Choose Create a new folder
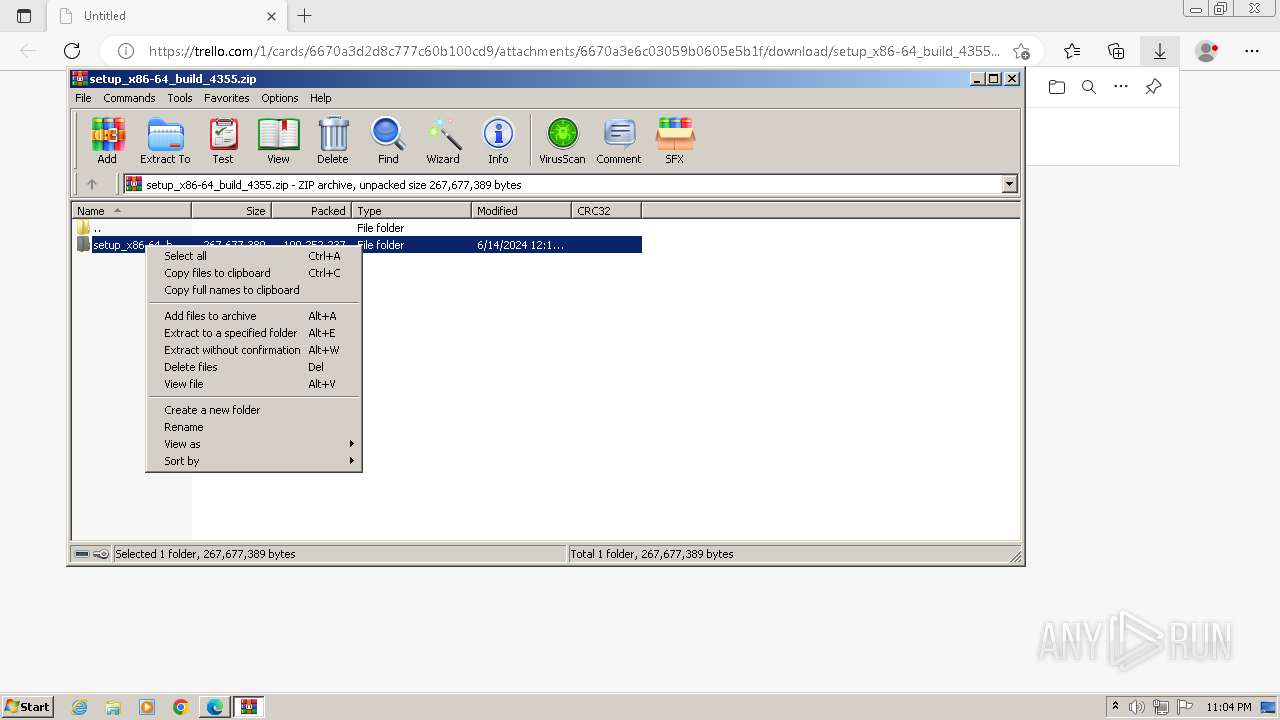Screen dimensions: 1280x720 (254, 410)
